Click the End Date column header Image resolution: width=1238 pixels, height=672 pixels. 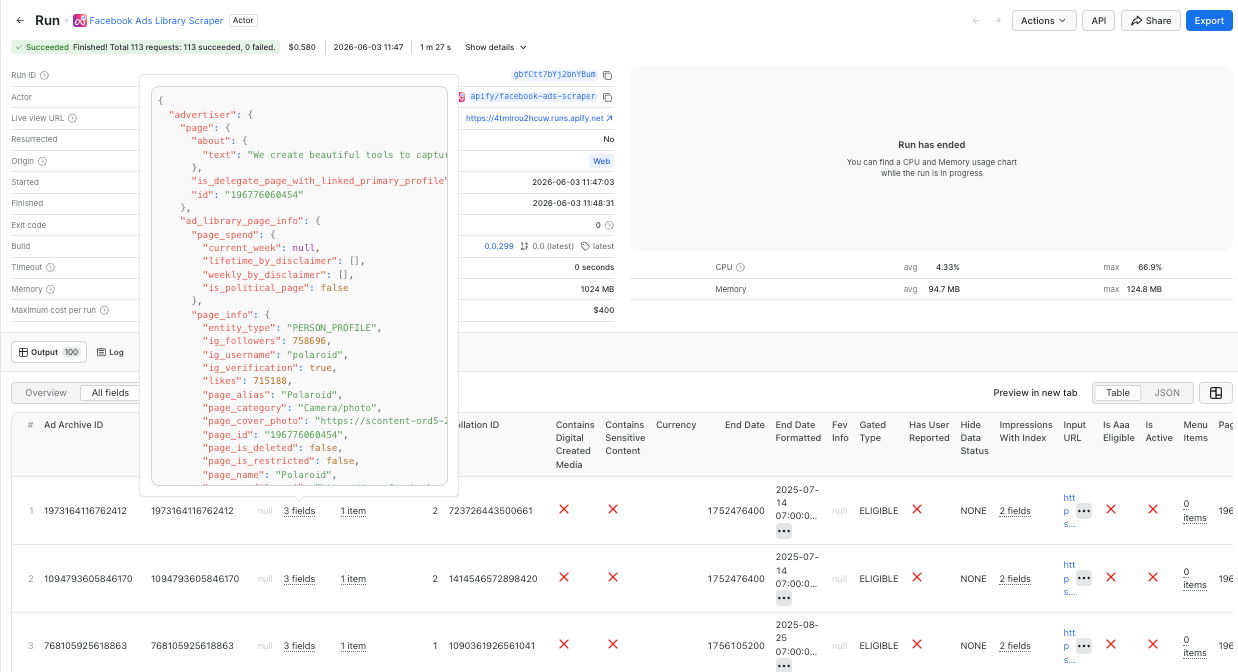tap(745, 425)
